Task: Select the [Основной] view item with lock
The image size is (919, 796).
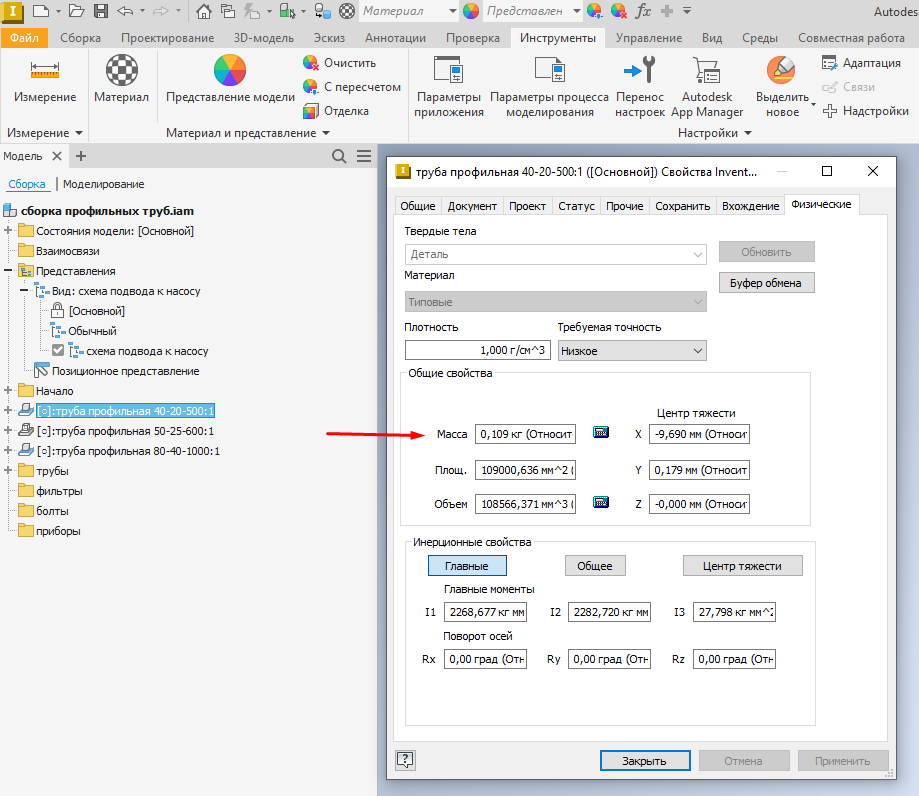Action: point(97,311)
